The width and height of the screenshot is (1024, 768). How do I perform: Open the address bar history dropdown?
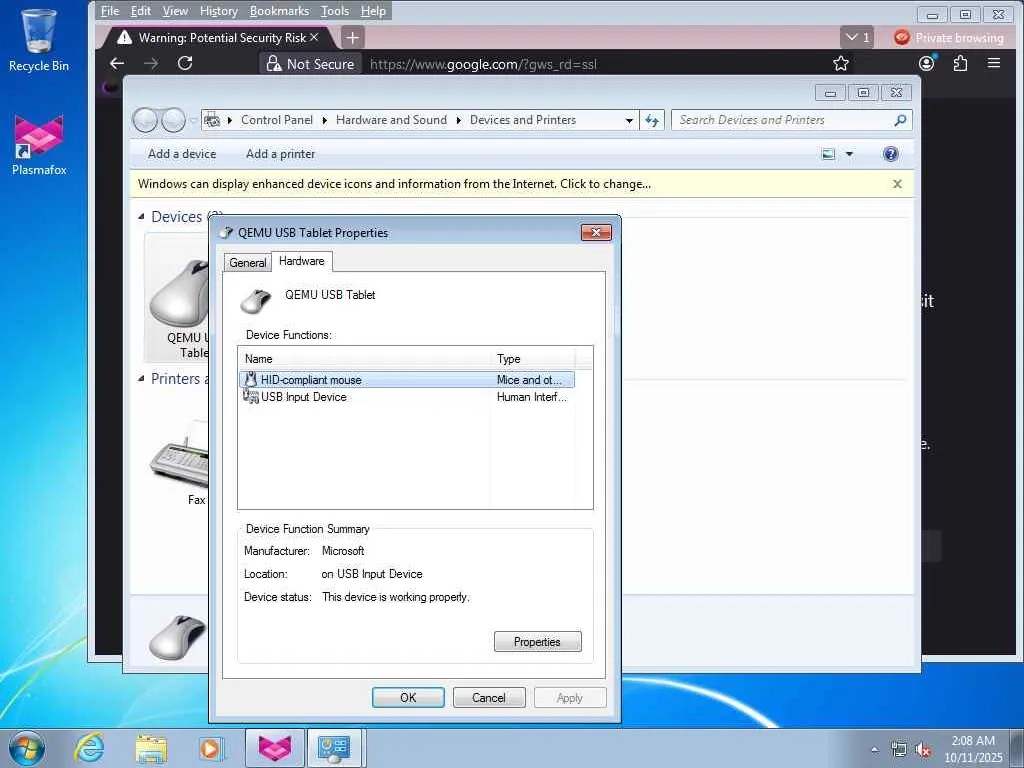[629, 120]
